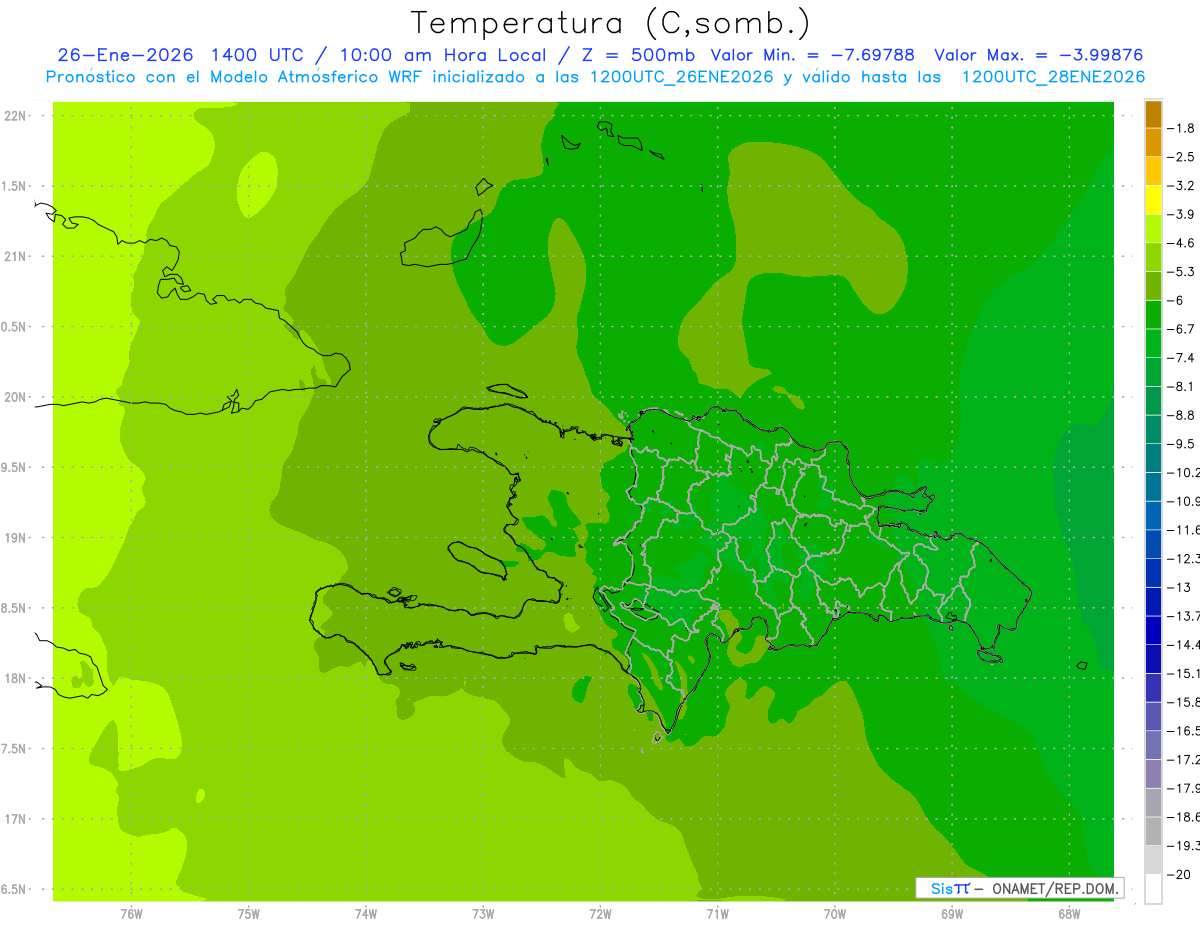This screenshot has height=927, width=1200.
Task: Pick the dark blue swatch between -13 and -13.7
Action: 1153,601
